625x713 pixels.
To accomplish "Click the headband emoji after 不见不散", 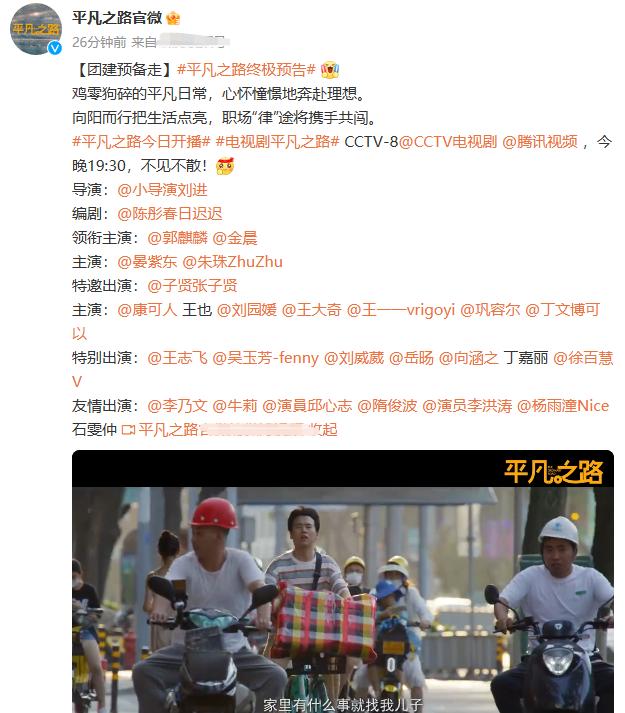I will [225, 166].
